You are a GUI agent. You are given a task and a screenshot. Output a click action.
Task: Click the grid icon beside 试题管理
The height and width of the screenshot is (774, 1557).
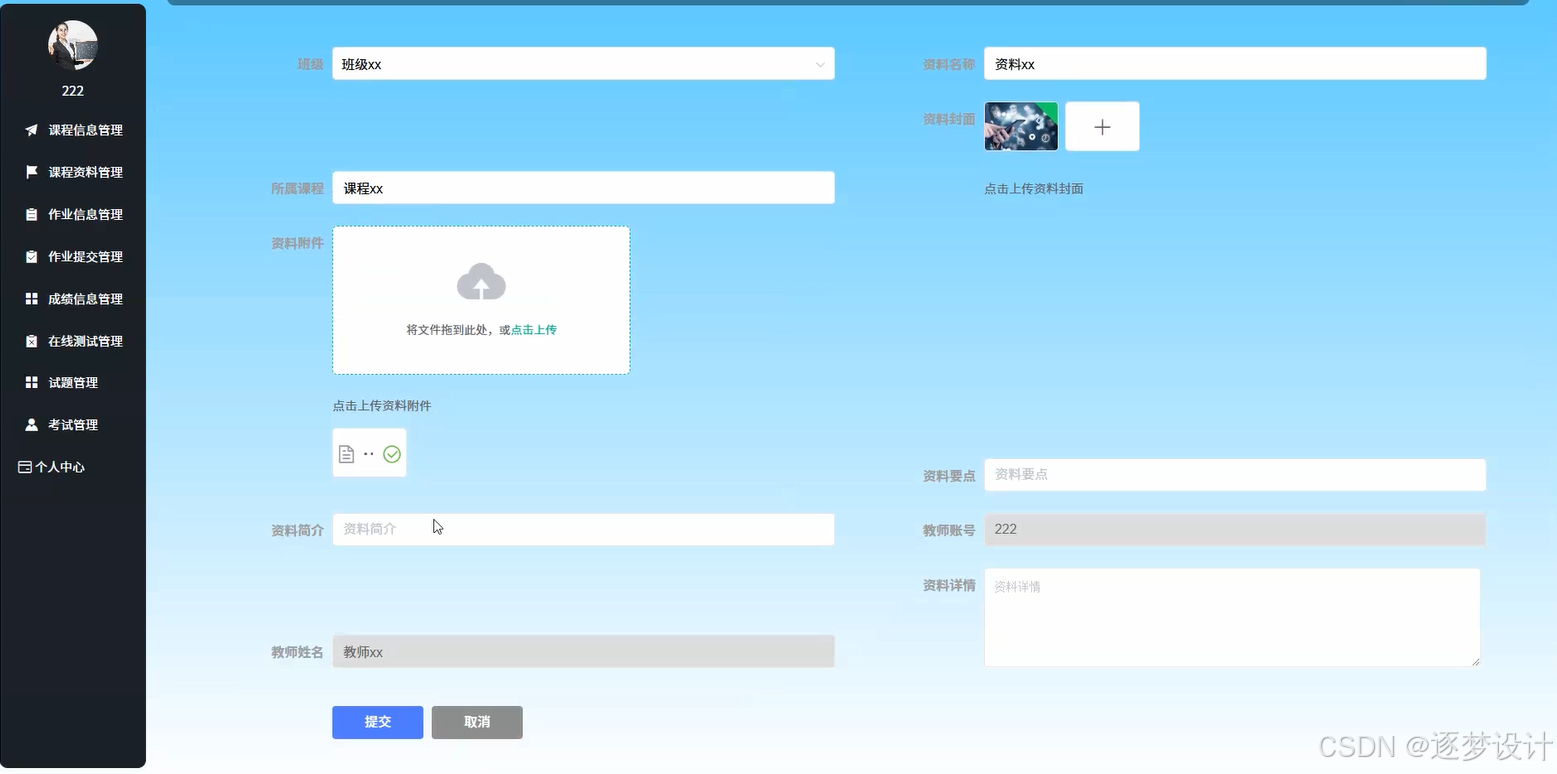(31, 383)
